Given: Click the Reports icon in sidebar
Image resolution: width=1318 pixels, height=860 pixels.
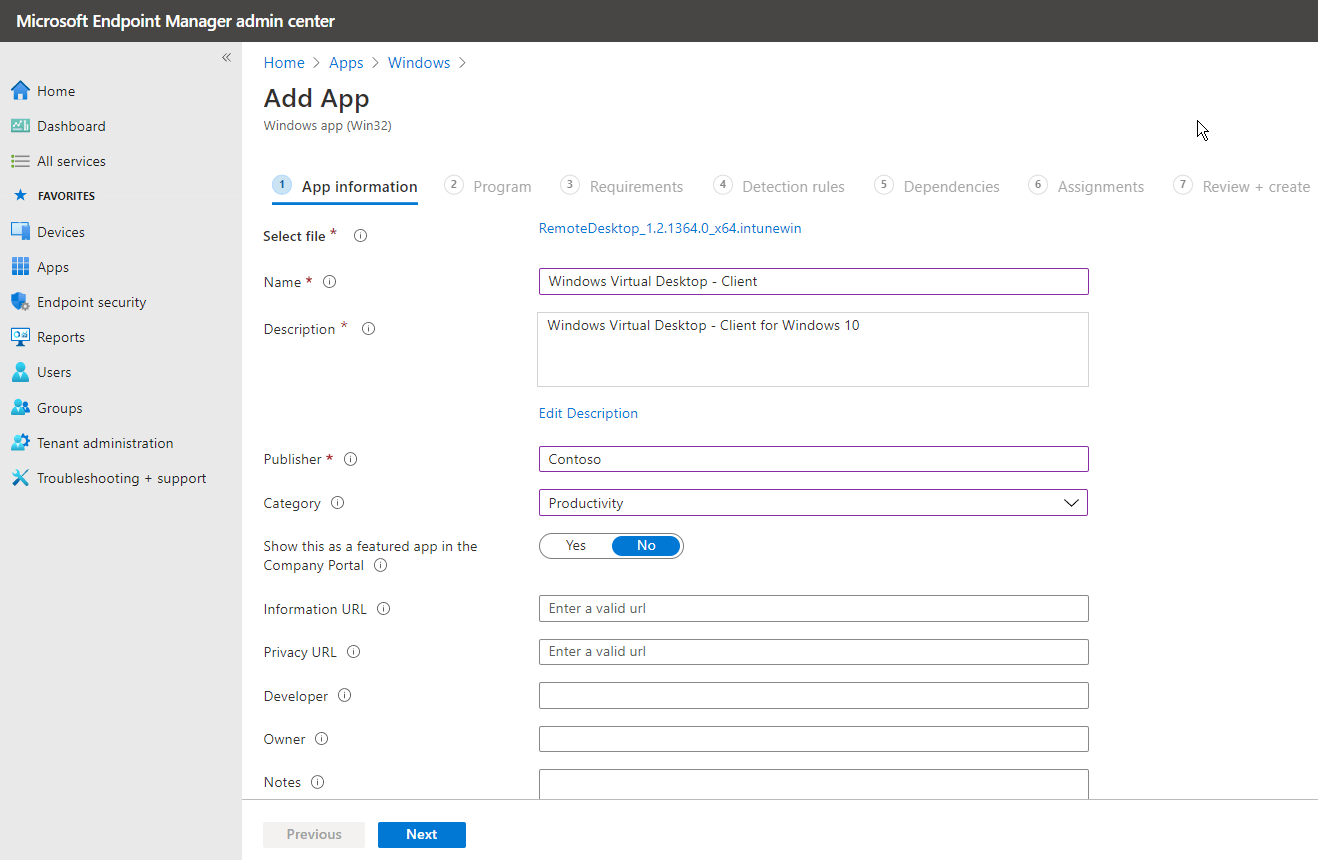Looking at the screenshot, I should point(20,337).
